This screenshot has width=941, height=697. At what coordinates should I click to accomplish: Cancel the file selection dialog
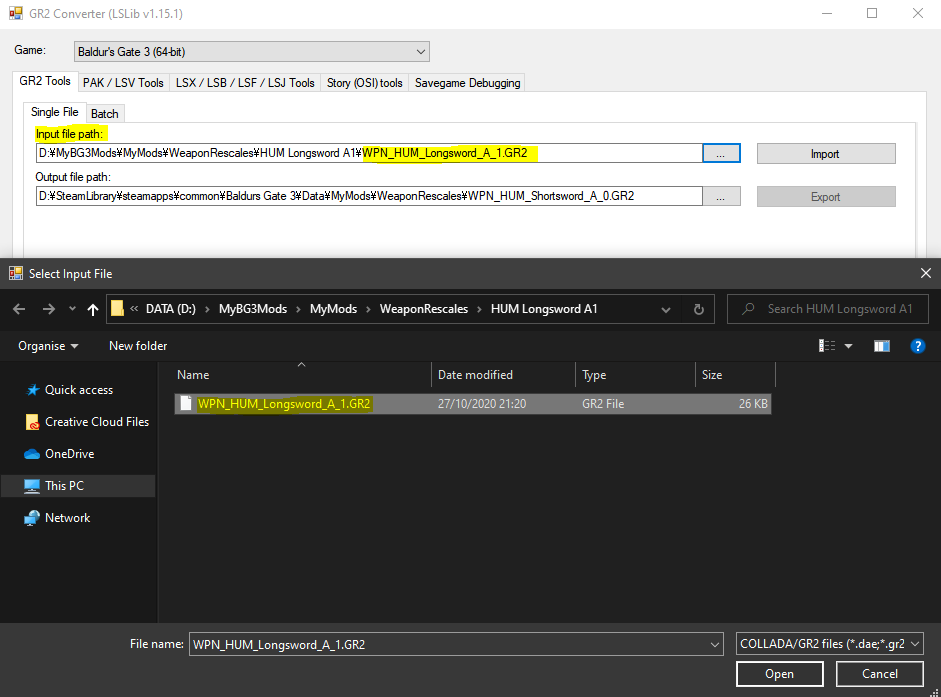click(x=880, y=674)
